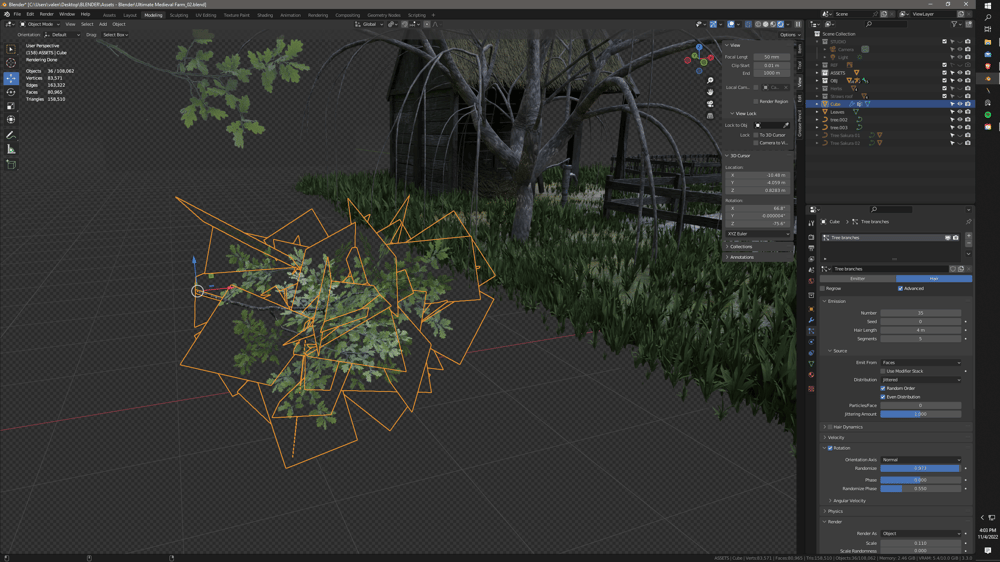Pick the Scale tool in the toolbar
This screenshot has width=1000, height=562.
11,106
